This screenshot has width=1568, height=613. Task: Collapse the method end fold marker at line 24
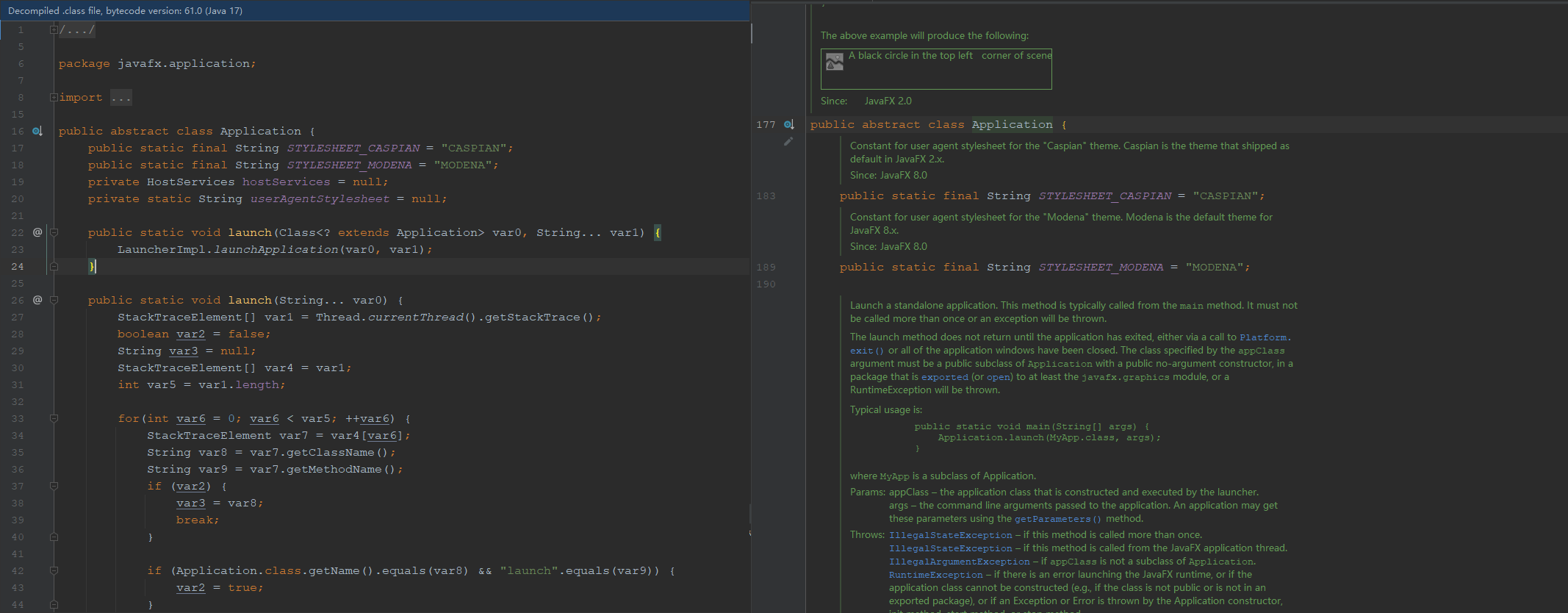click(54, 266)
